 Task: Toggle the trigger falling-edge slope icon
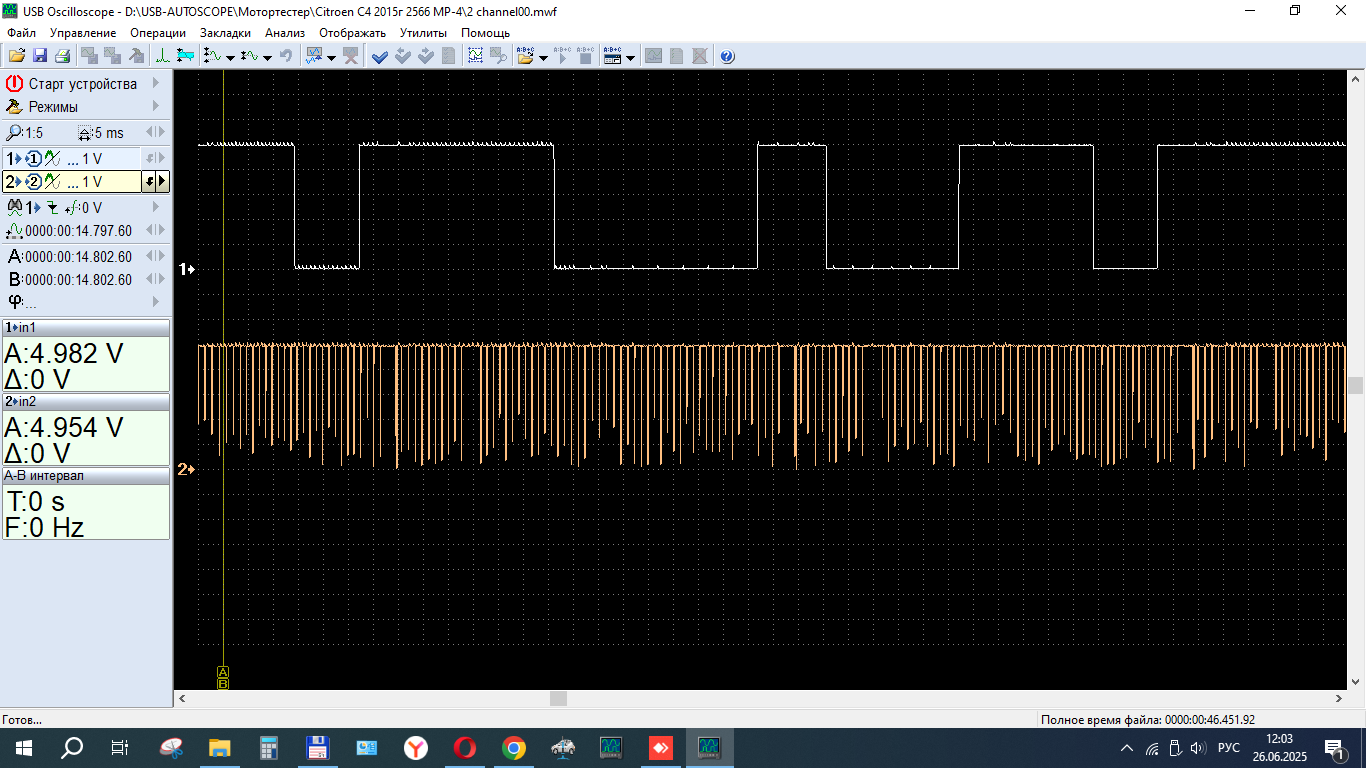pos(53,208)
